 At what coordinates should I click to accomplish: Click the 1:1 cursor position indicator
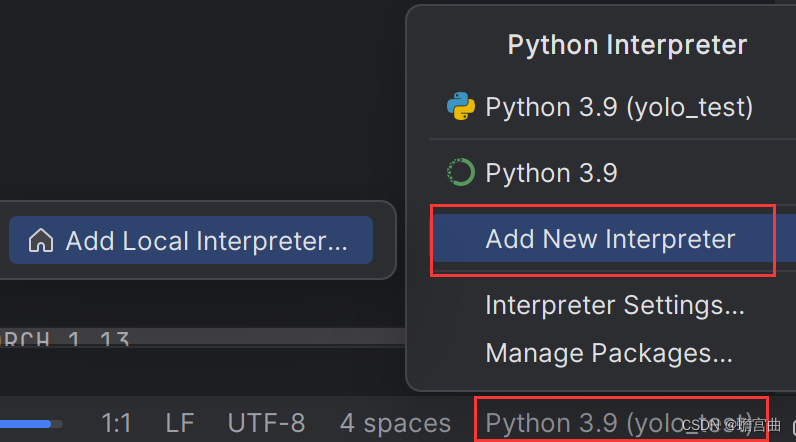pyautogui.click(x=117, y=423)
